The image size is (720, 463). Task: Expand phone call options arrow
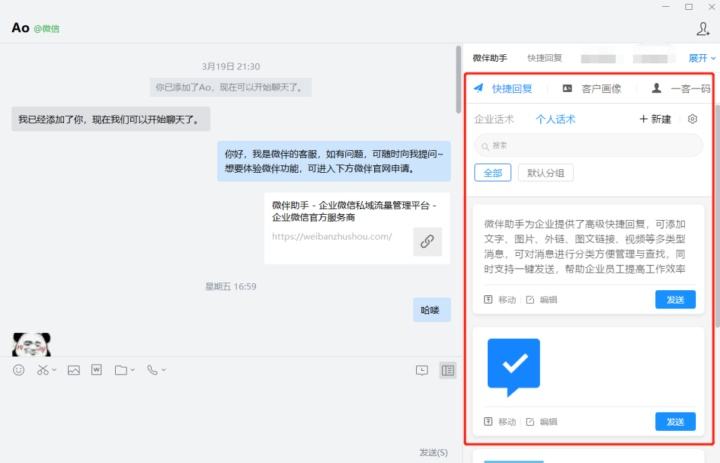pyautogui.click(x=164, y=370)
